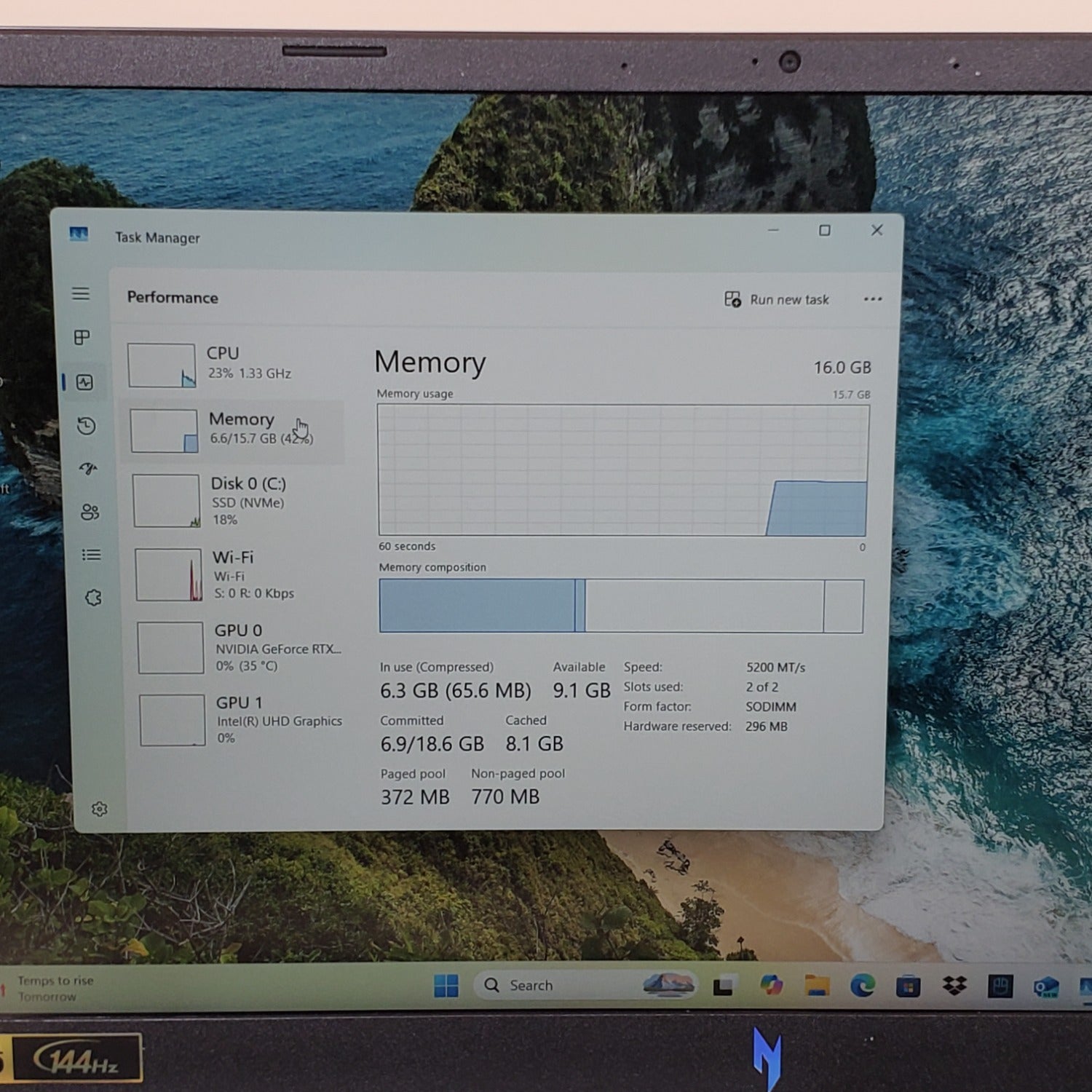Viewport: 1092px width, 1092px height.
Task: Open the Startup apps icon in sidebar
Action: [88, 469]
